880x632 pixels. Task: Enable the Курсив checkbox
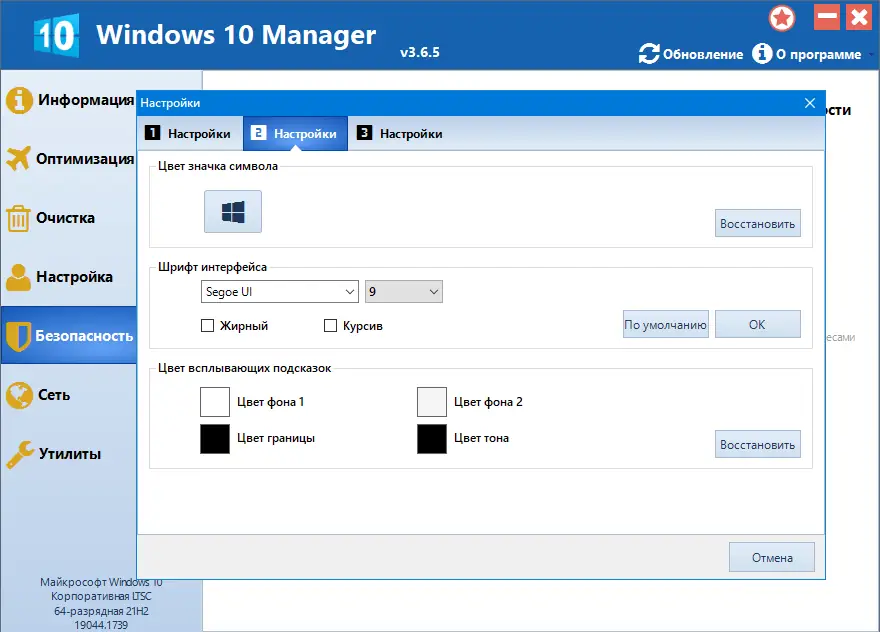(331, 324)
